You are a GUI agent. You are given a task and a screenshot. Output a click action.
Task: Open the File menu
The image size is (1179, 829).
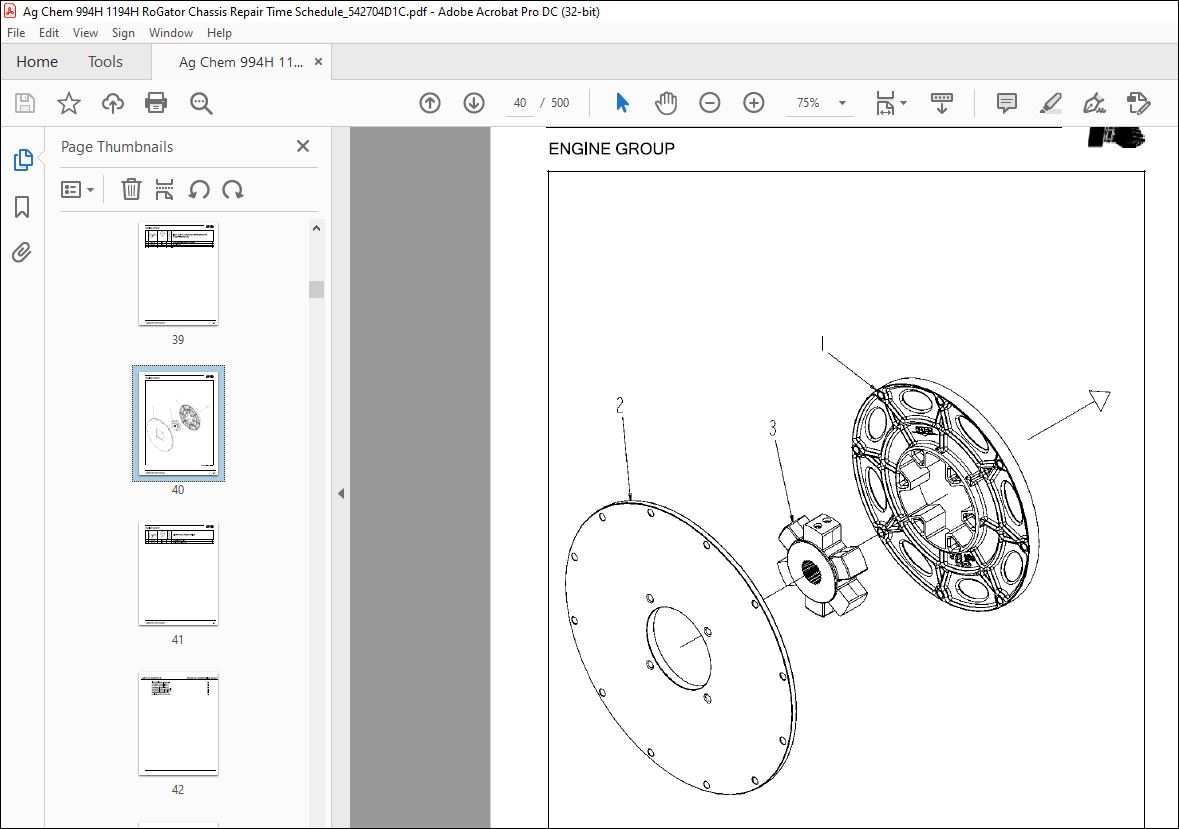(16, 33)
